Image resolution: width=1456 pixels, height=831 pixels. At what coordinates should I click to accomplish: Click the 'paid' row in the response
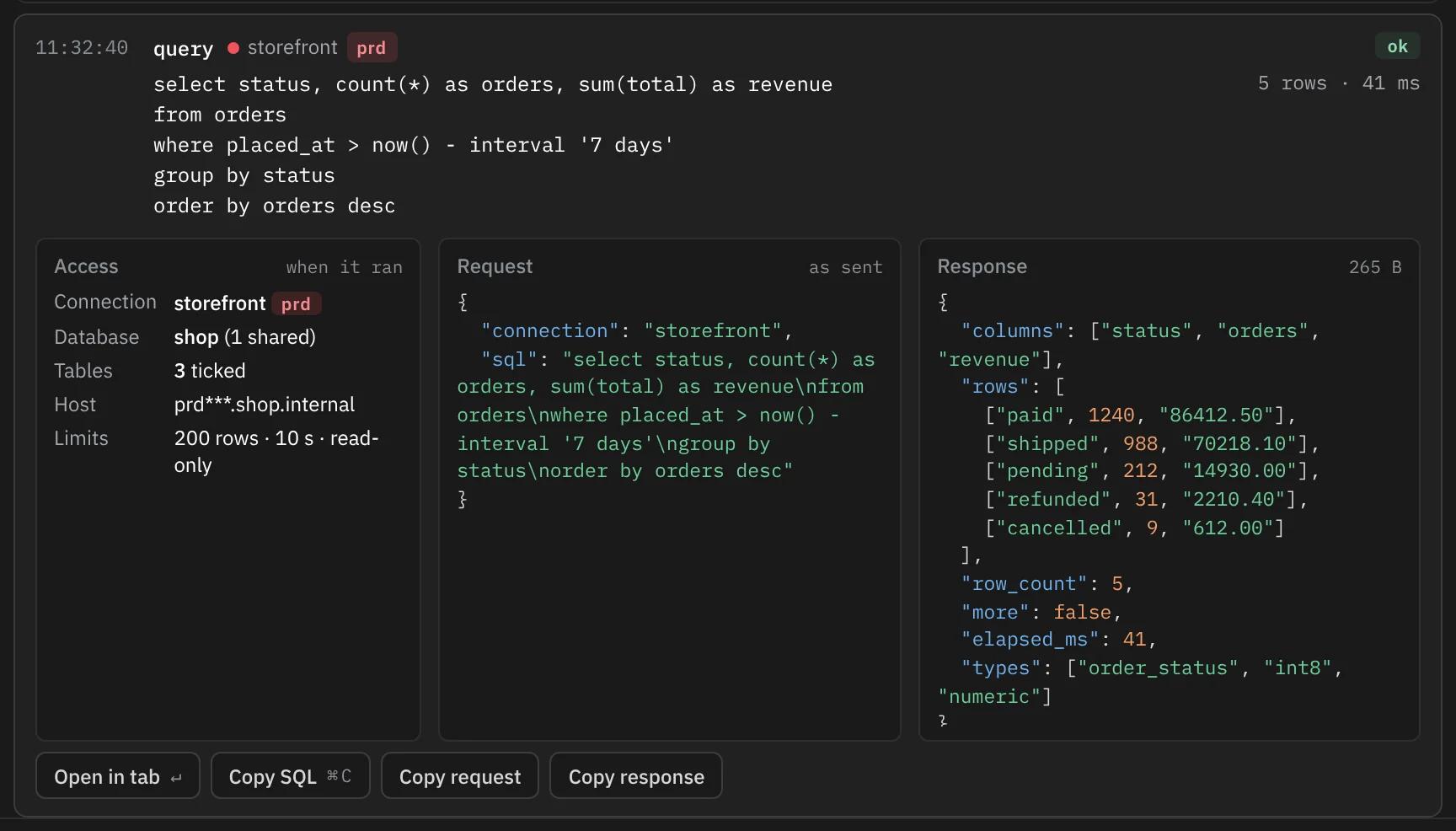pyautogui.click(x=1140, y=415)
